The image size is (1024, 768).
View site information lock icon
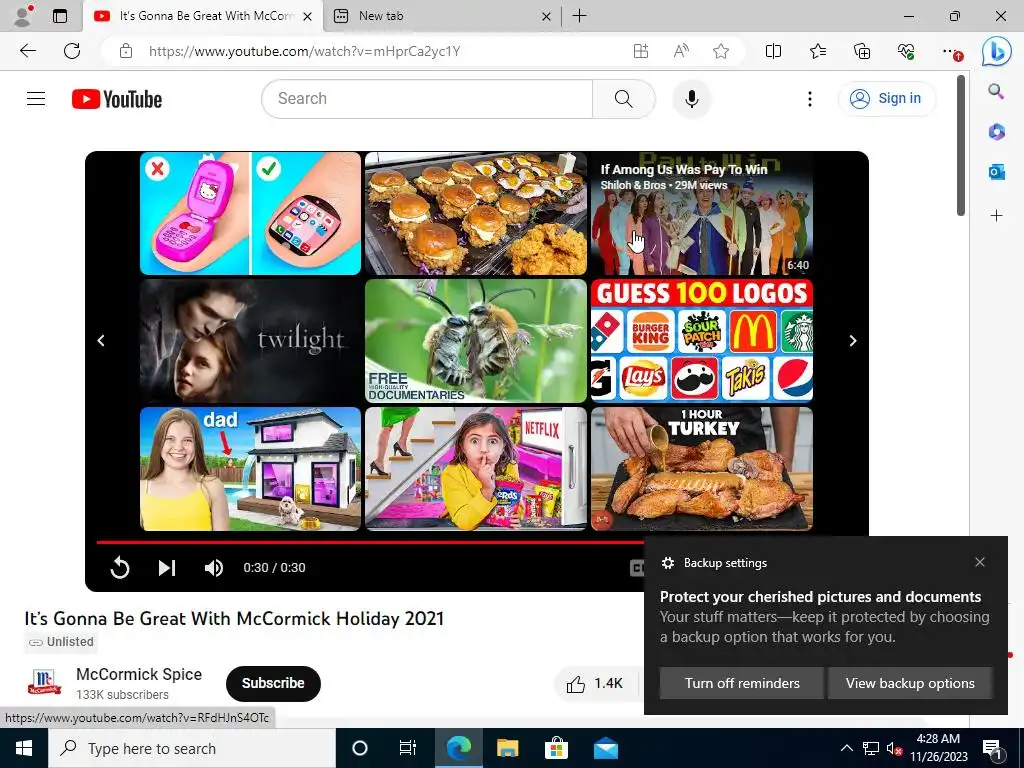pos(126,51)
